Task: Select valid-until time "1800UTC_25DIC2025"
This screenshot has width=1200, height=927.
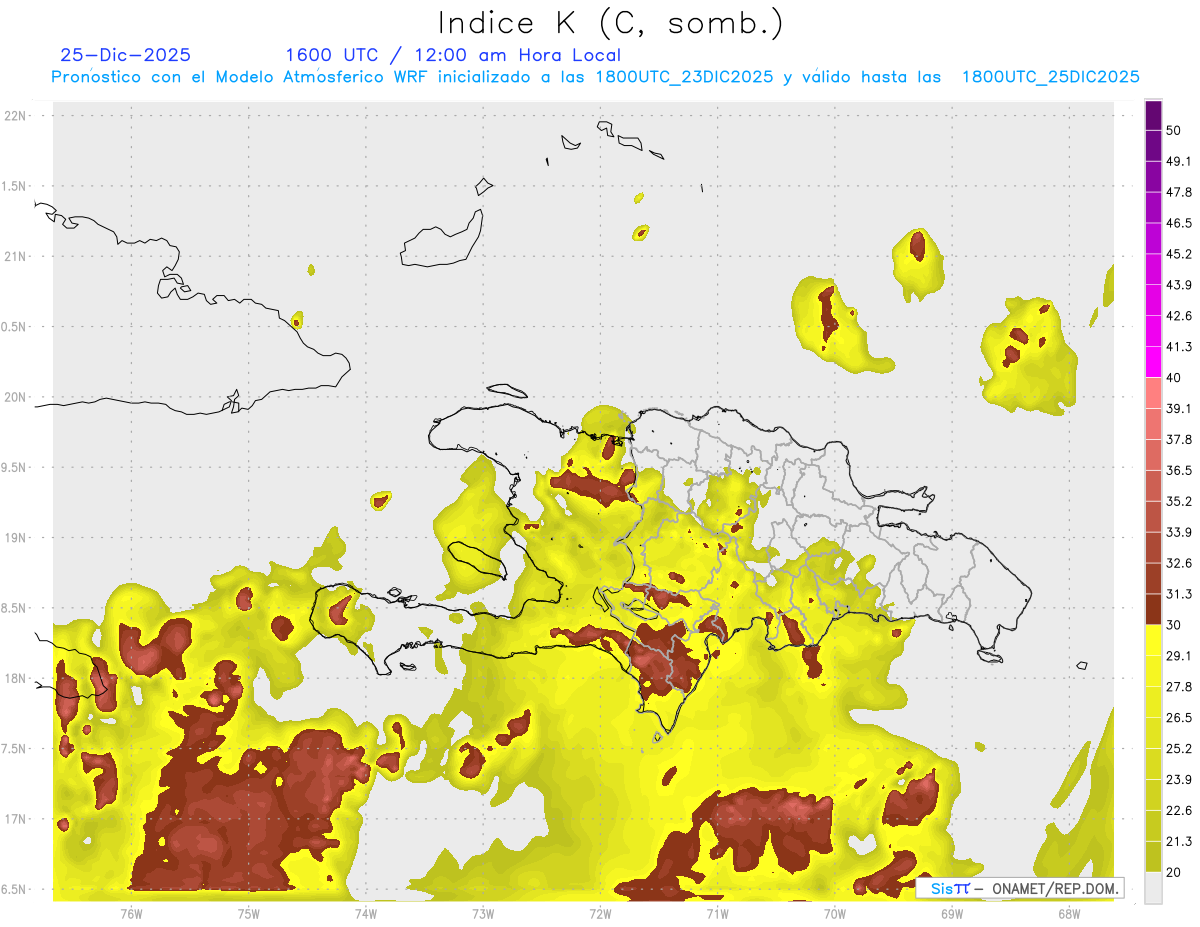Action: coord(1051,77)
